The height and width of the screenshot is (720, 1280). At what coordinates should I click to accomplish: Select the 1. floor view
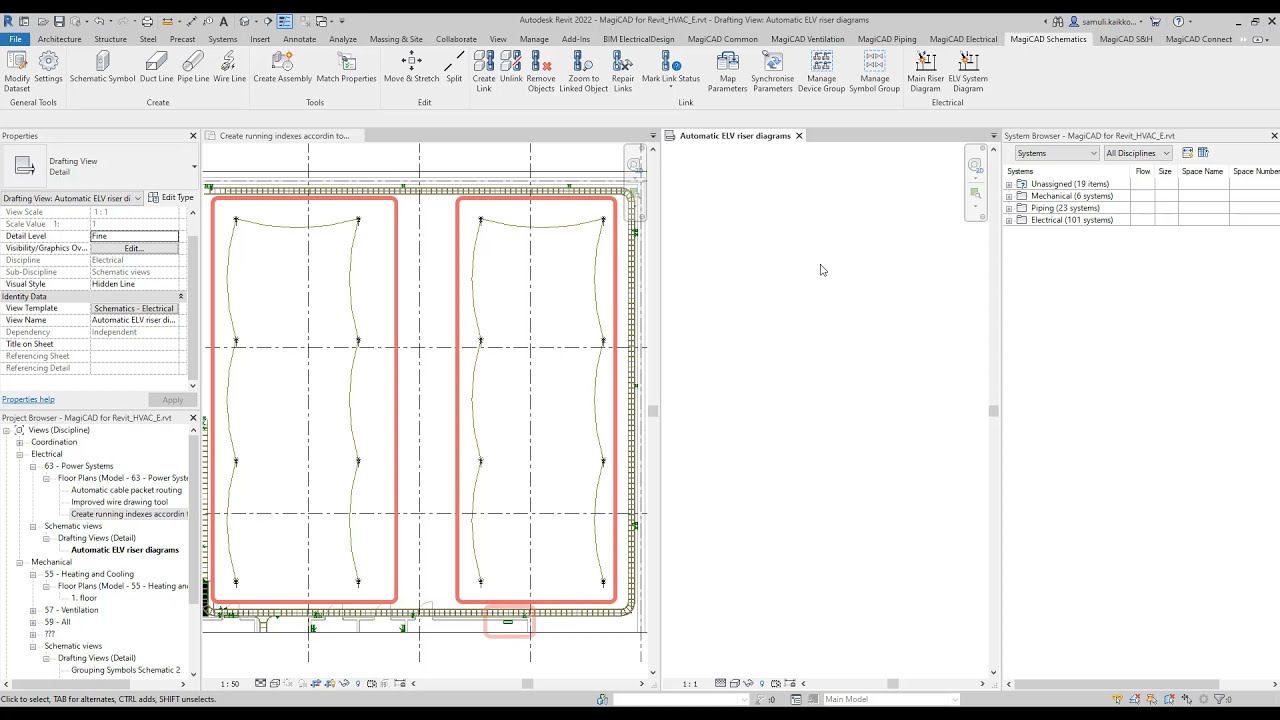84,598
